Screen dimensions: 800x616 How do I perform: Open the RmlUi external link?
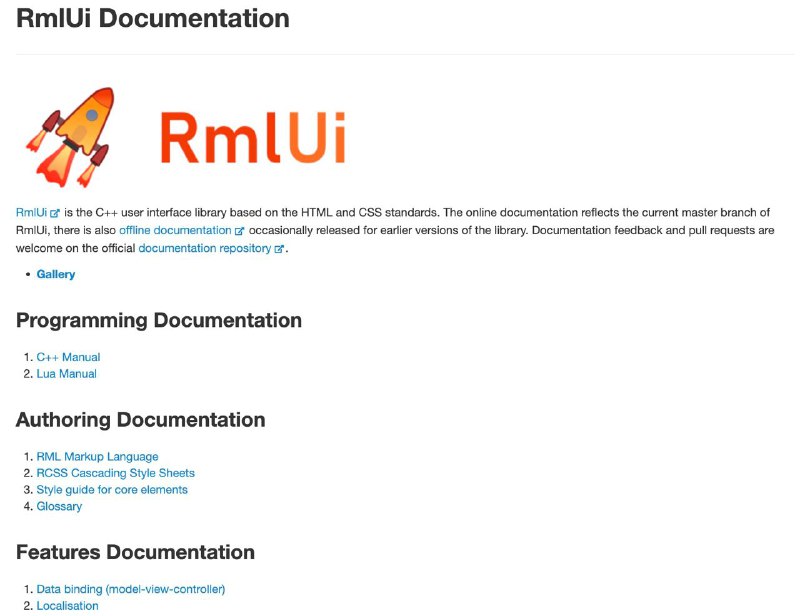point(38,212)
